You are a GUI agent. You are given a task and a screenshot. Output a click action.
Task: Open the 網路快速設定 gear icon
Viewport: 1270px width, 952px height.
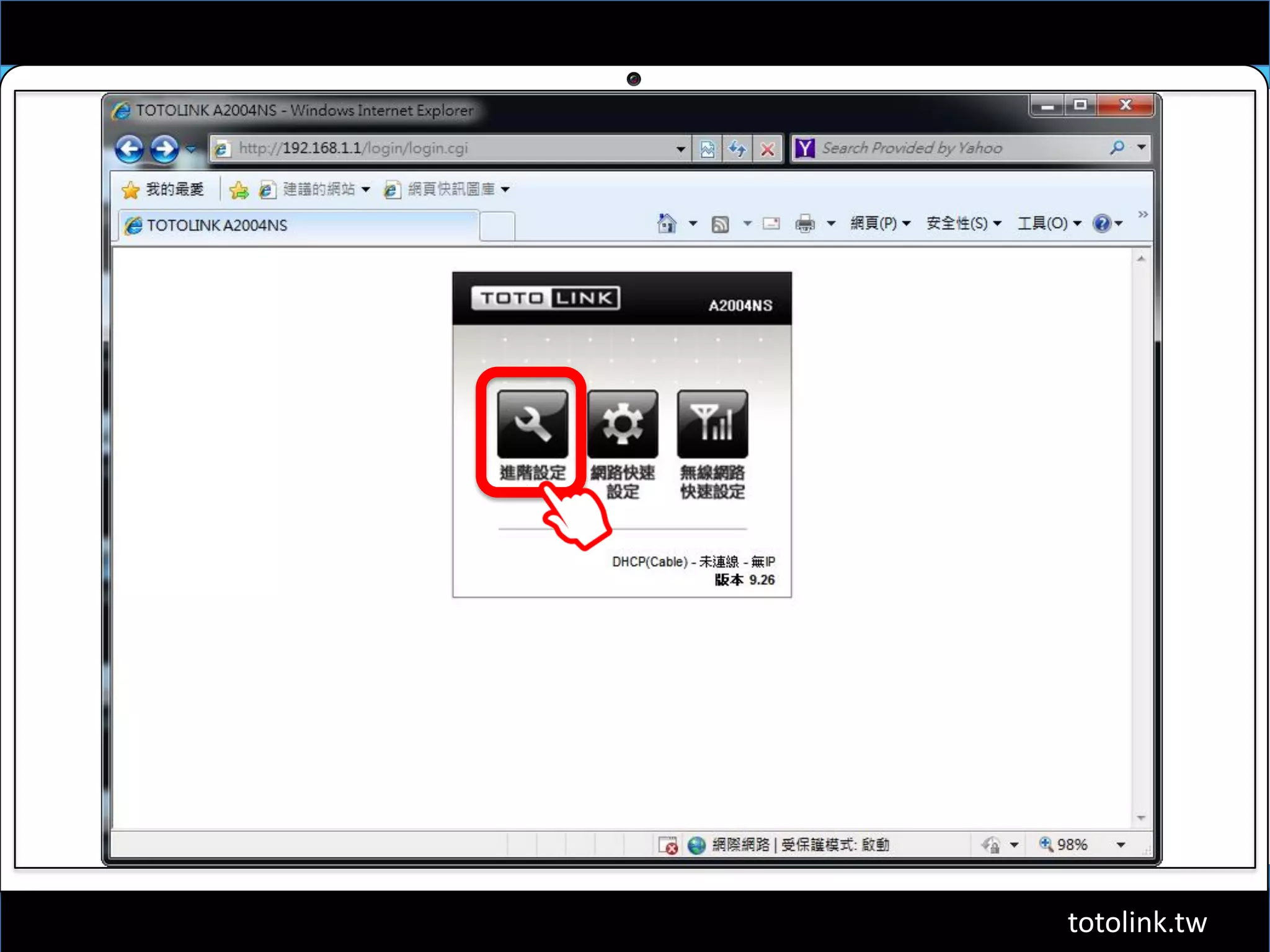(623, 425)
